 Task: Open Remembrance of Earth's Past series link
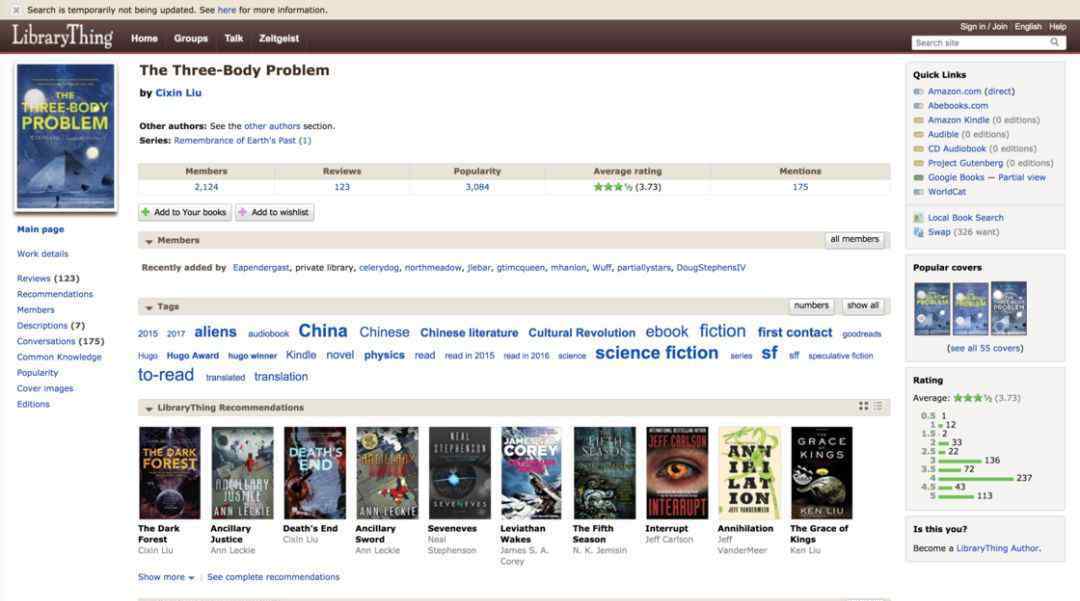242,140
